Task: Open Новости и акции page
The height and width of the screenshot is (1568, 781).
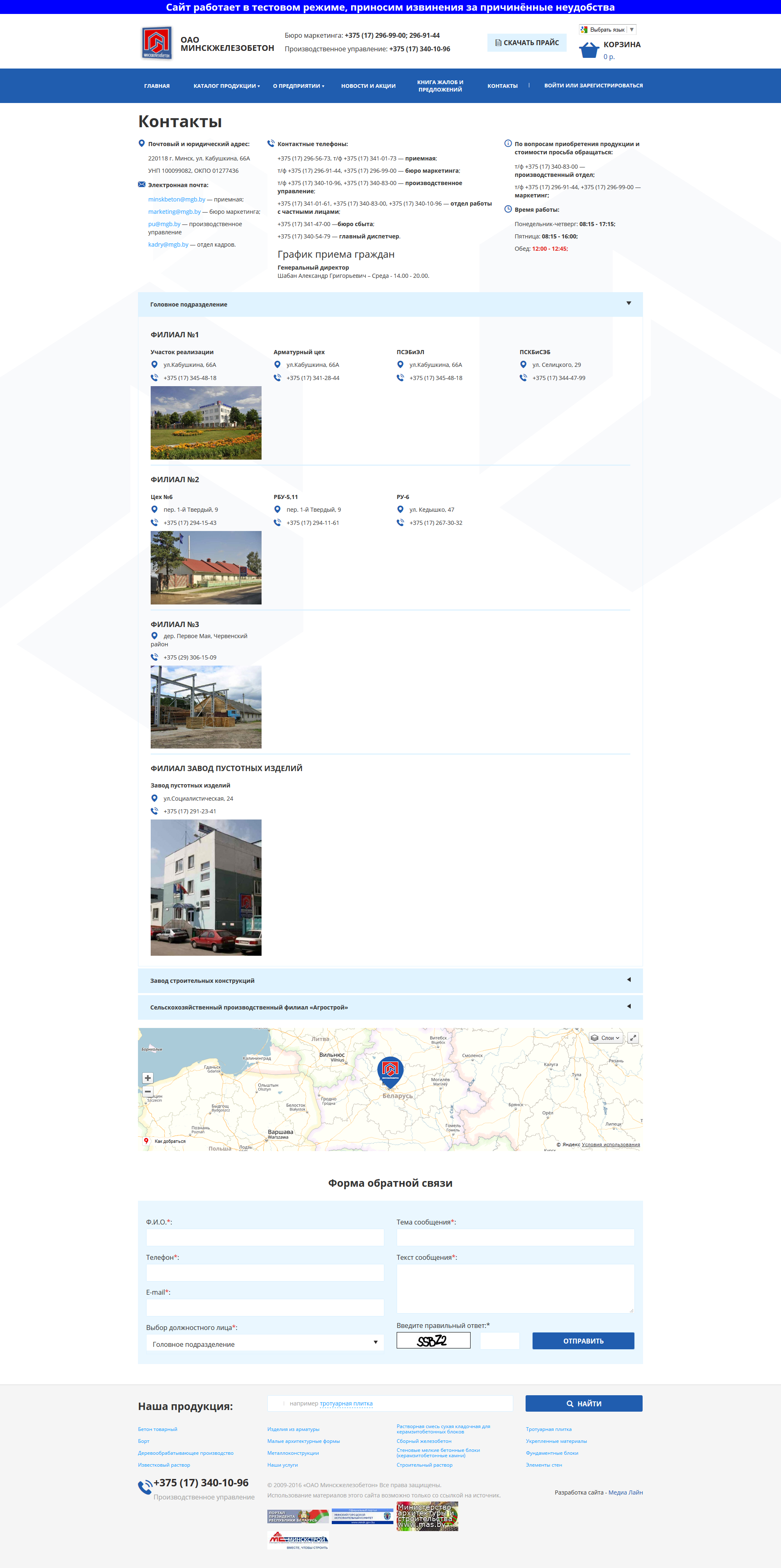Action: 369,86
